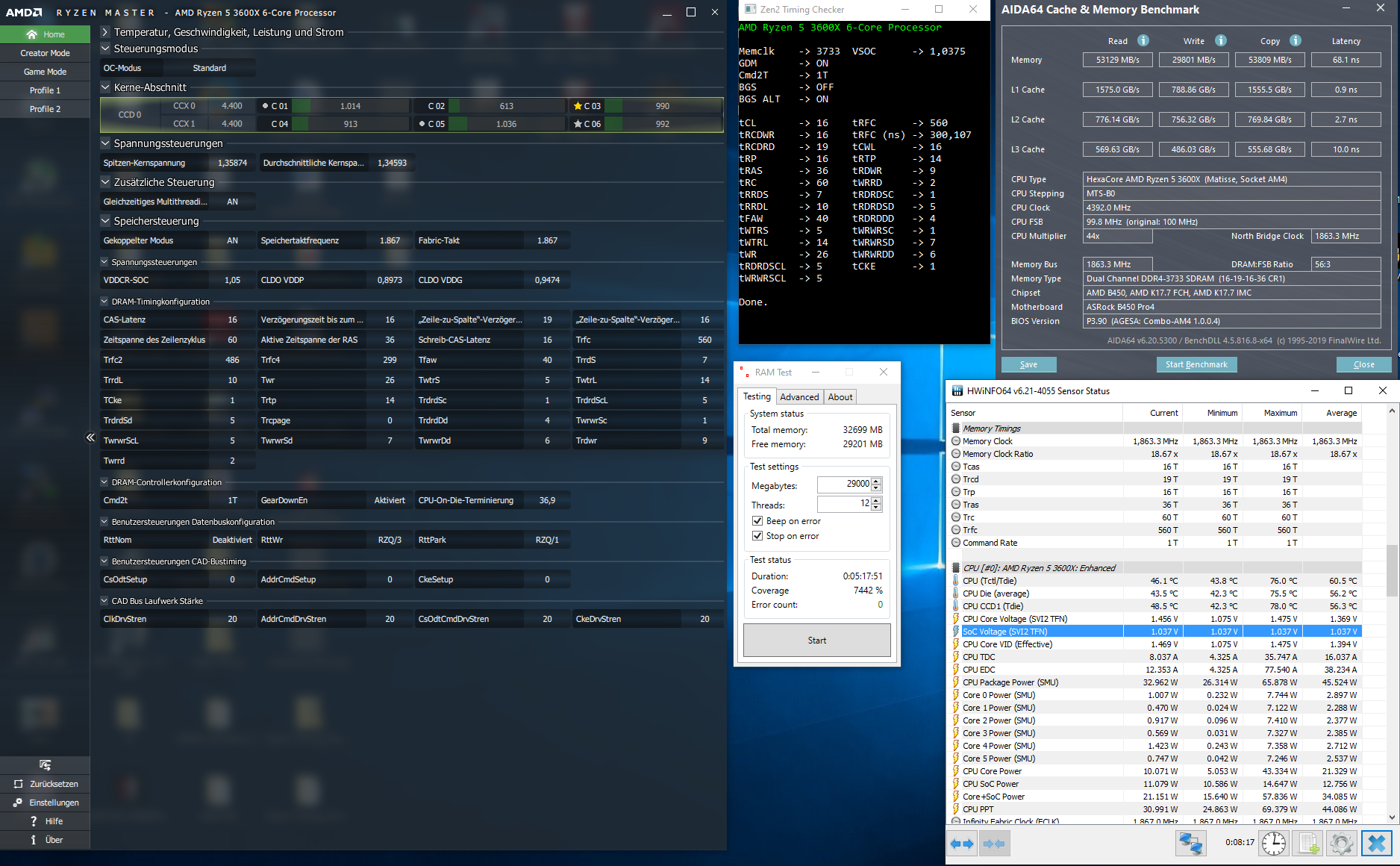This screenshot has height=866, width=1400.
Task: Click the Home icon in Ryzen Master sidebar
Action: [x=31, y=34]
